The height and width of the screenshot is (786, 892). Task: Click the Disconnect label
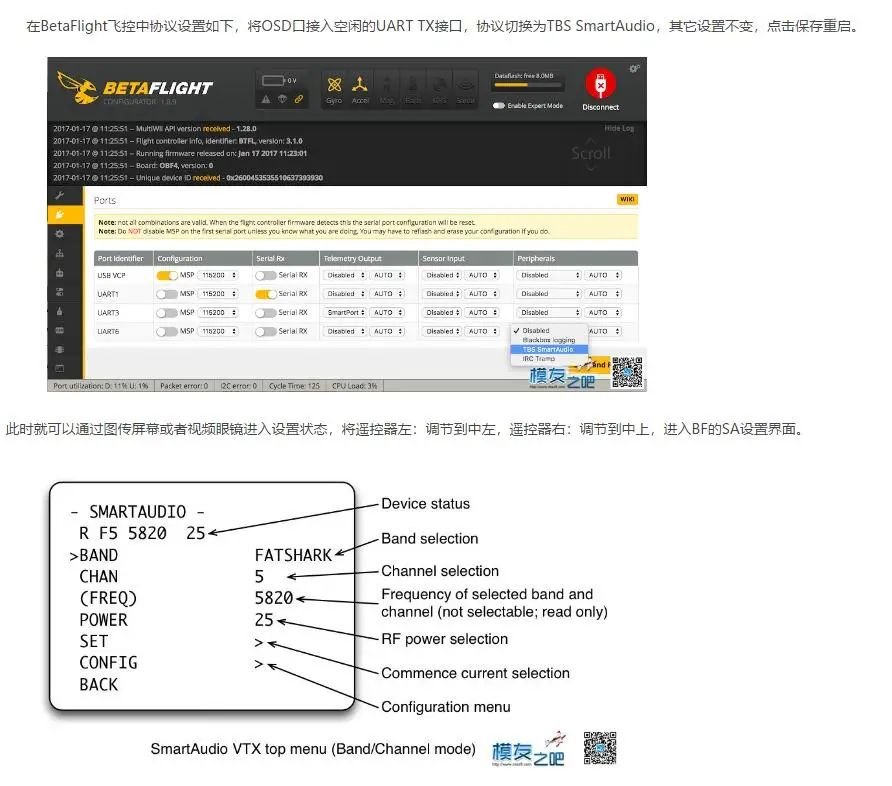coord(600,107)
